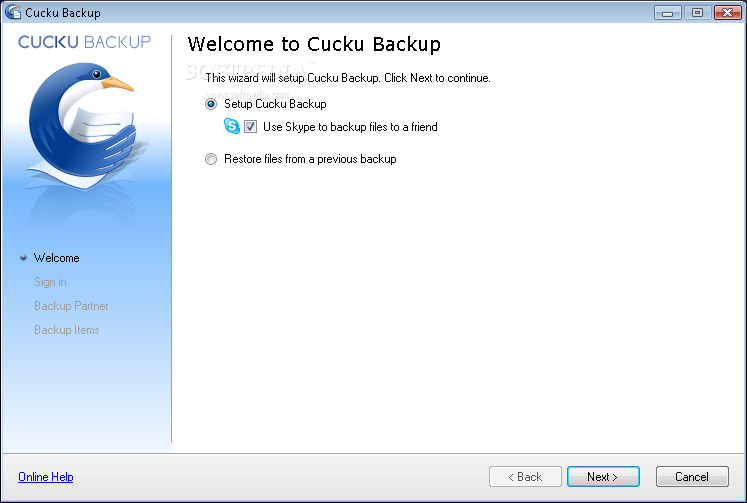
Task: Maximize the Cucku Backup window
Action: (697, 12)
